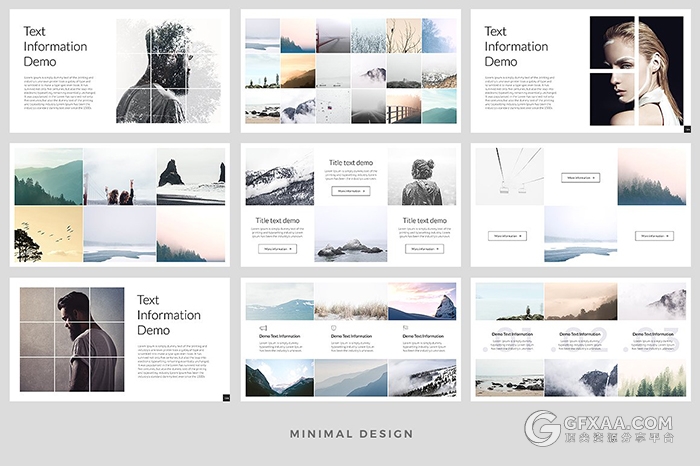Click the chat icon above third Demo Text Information
The height and width of the screenshot is (466, 700).
pyautogui.click(x=404, y=327)
